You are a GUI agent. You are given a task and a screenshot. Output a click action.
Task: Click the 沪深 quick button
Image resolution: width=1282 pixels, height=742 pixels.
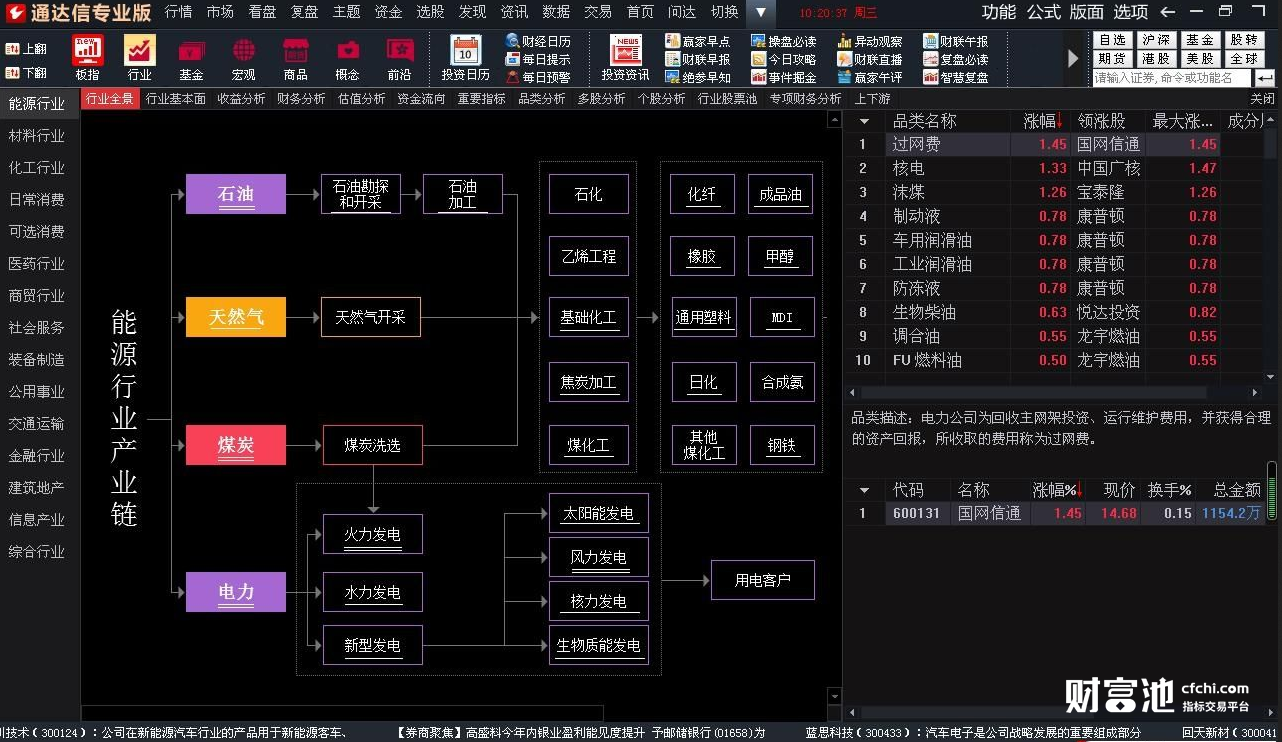(x=1156, y=40)
